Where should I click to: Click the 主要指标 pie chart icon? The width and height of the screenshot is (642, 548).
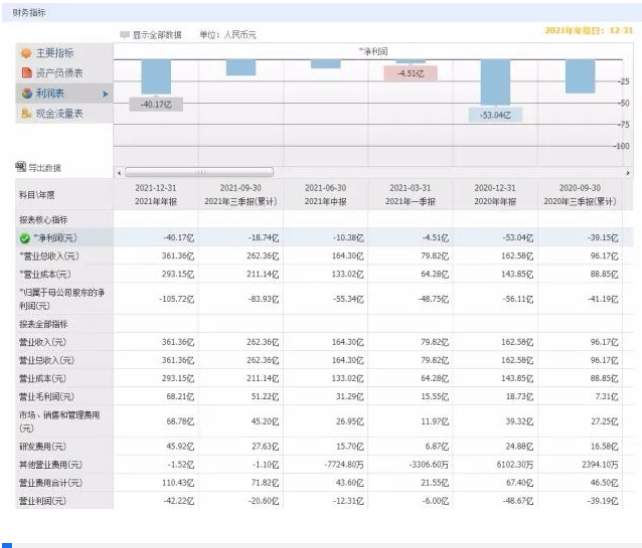tap(26, 53)
